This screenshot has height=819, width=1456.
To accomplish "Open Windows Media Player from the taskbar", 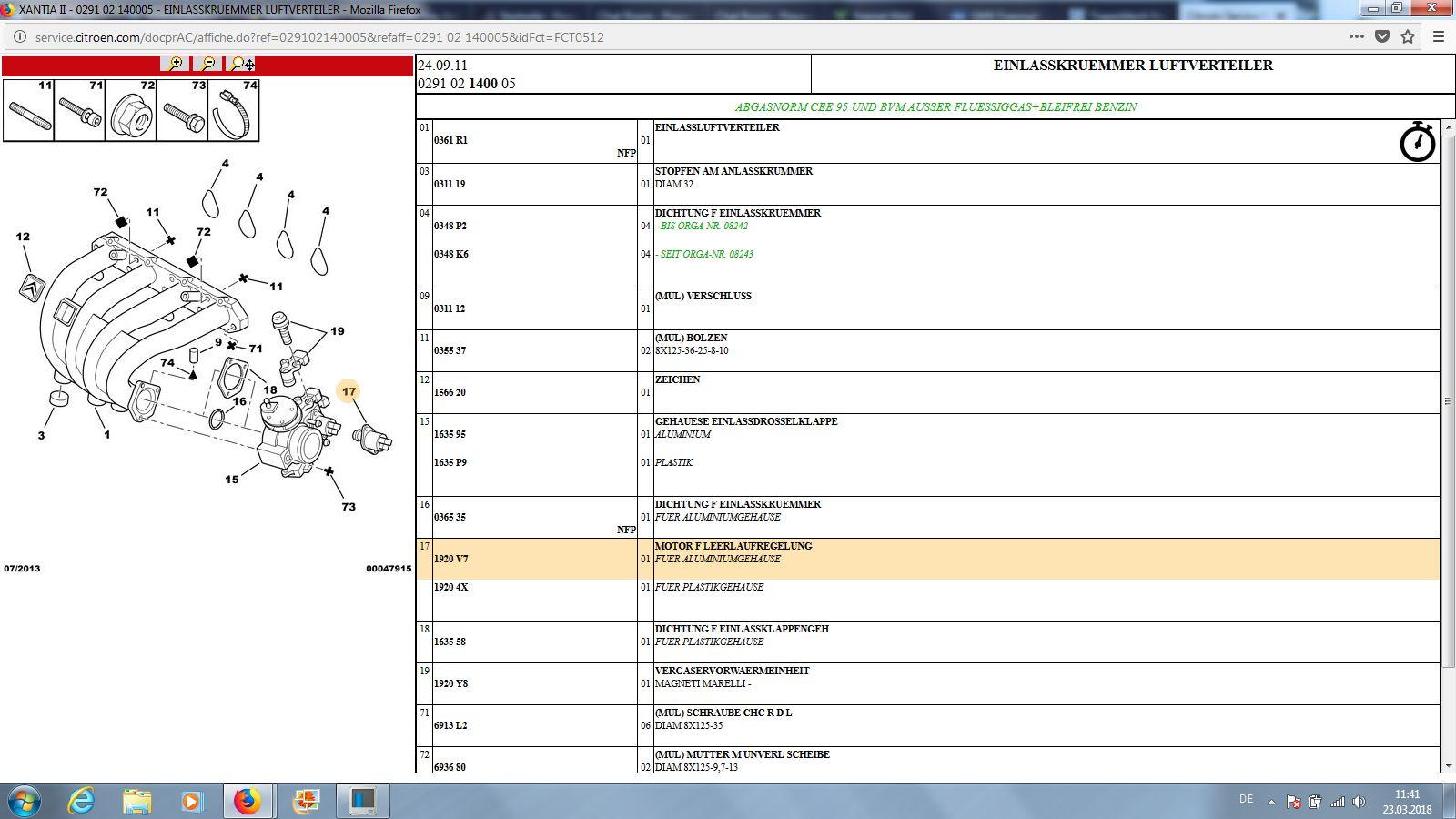I will click(x=191, y=801).
